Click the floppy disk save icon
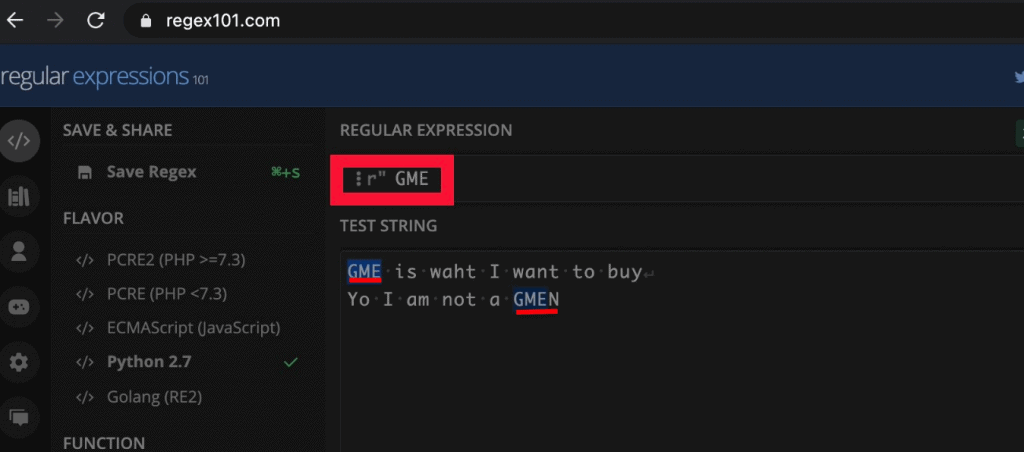 [85, 172]
